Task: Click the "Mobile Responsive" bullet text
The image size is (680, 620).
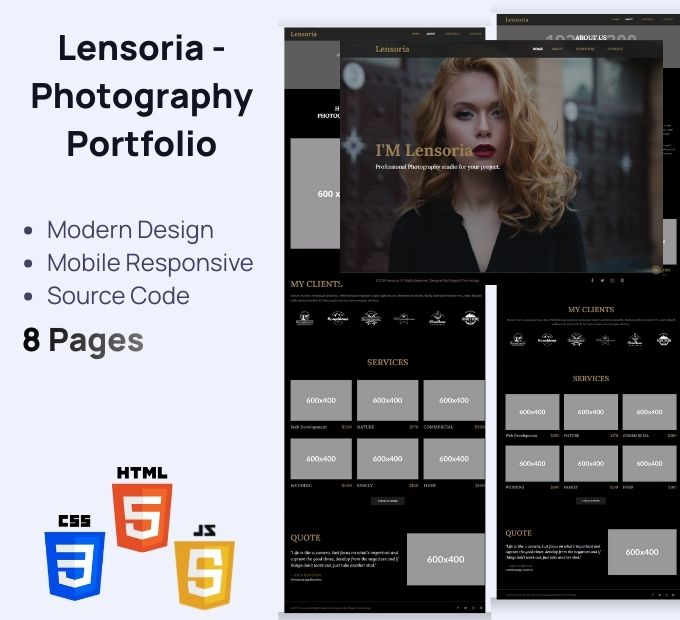Action: coord(150,263)
